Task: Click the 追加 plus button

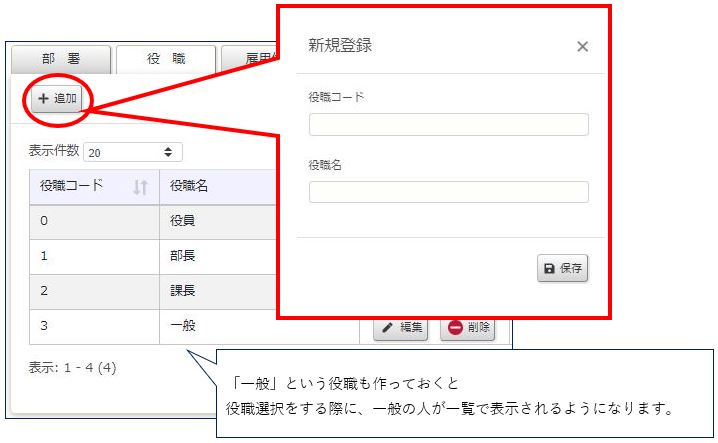Action: point(57,99)
